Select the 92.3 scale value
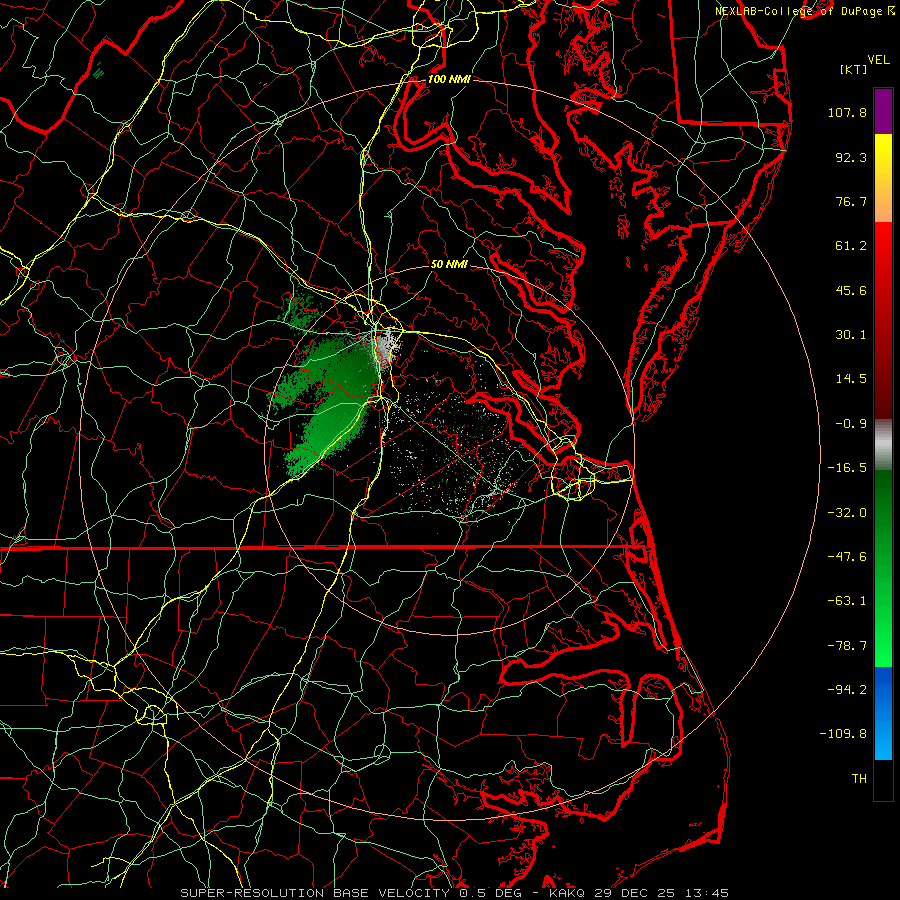This screenshot has width=900, height=900. tap(851, 157)
